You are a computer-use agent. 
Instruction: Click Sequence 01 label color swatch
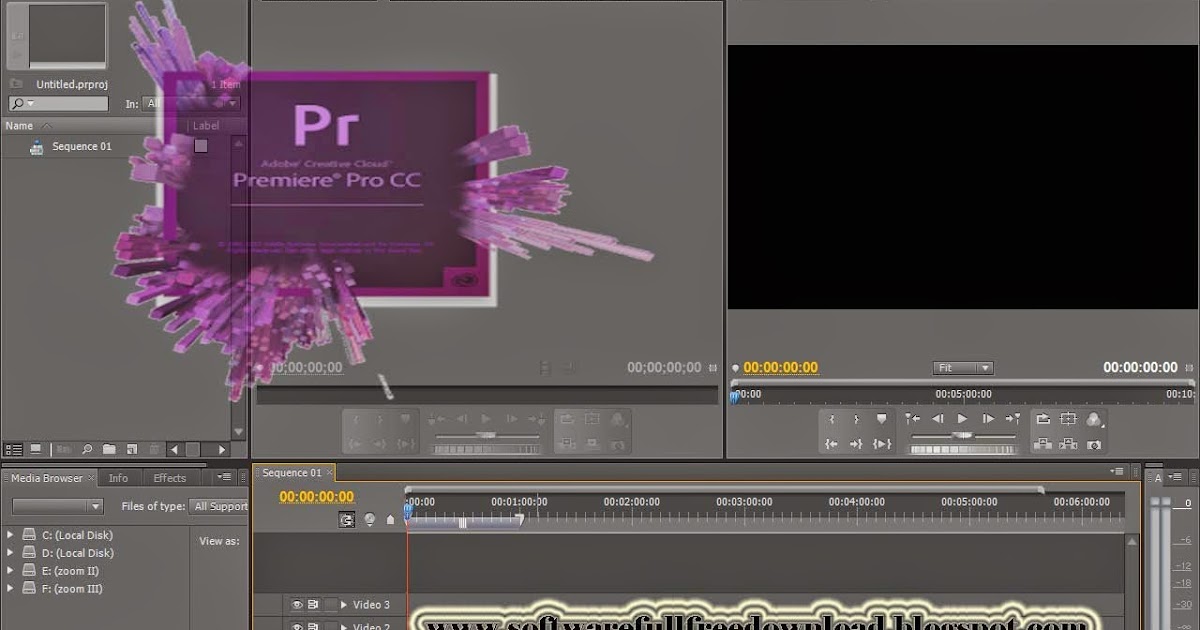(x=201, y=146)
